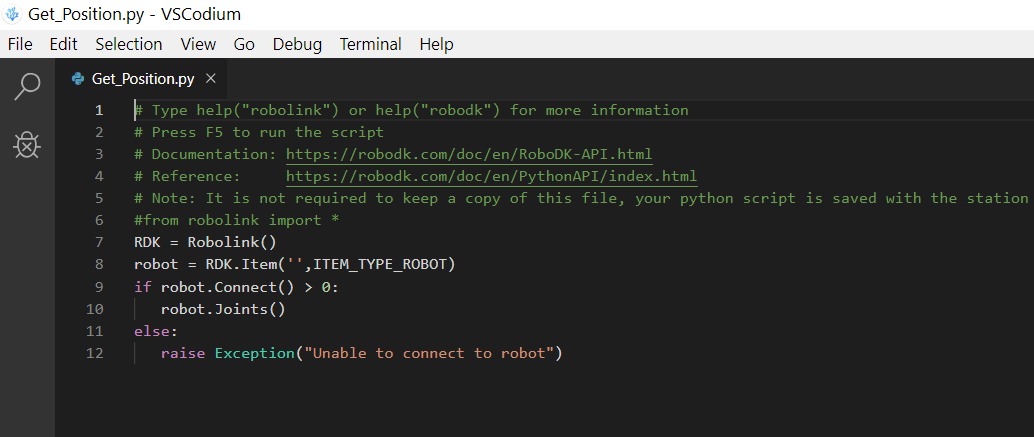Click the Python file icon on tab
Screen dimensions: 1034x437
point(78,79)
